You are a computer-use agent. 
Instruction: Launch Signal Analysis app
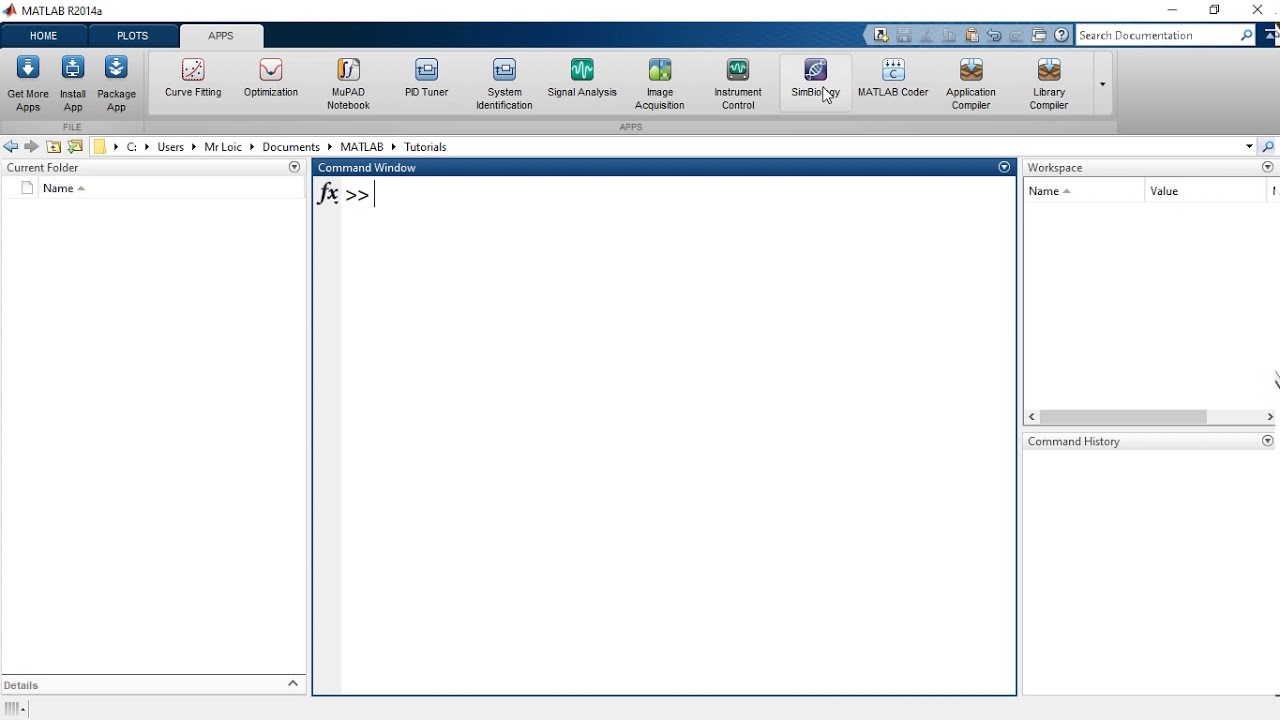tap(582, 78)
